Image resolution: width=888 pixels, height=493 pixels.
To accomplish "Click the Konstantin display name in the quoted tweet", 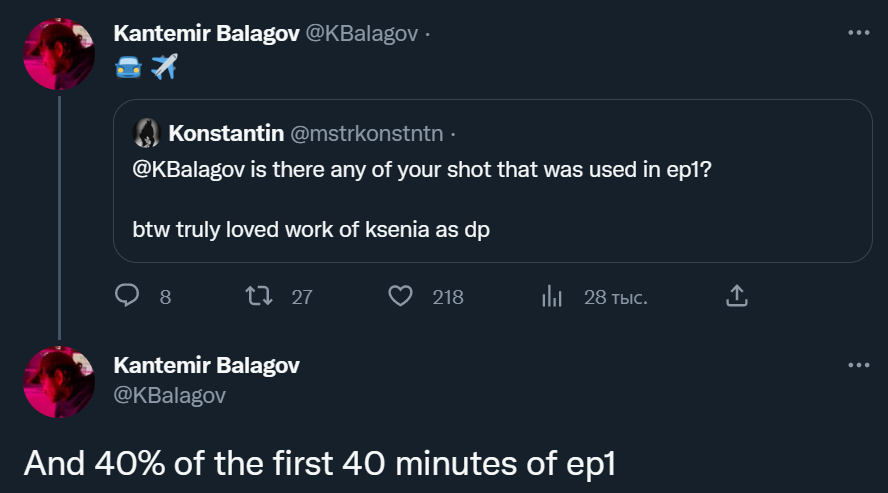I will click(225, 133).
